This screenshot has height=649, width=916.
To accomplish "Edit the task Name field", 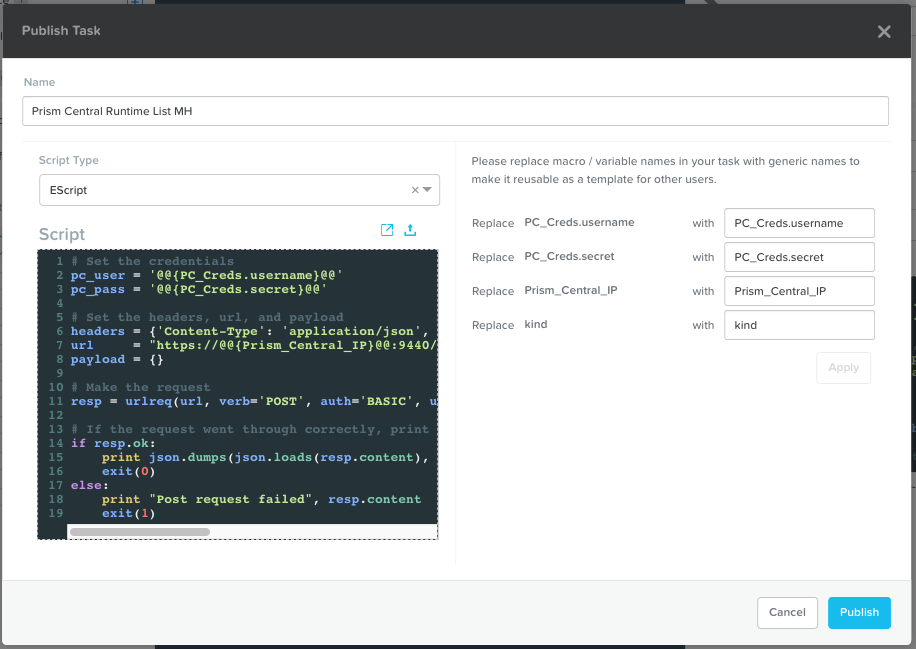I will pos(455,111).
